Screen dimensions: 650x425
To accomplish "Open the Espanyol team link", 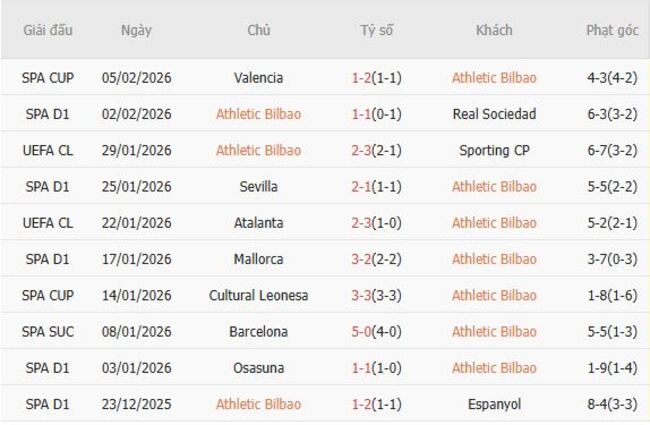I will (x=493, y=404).
